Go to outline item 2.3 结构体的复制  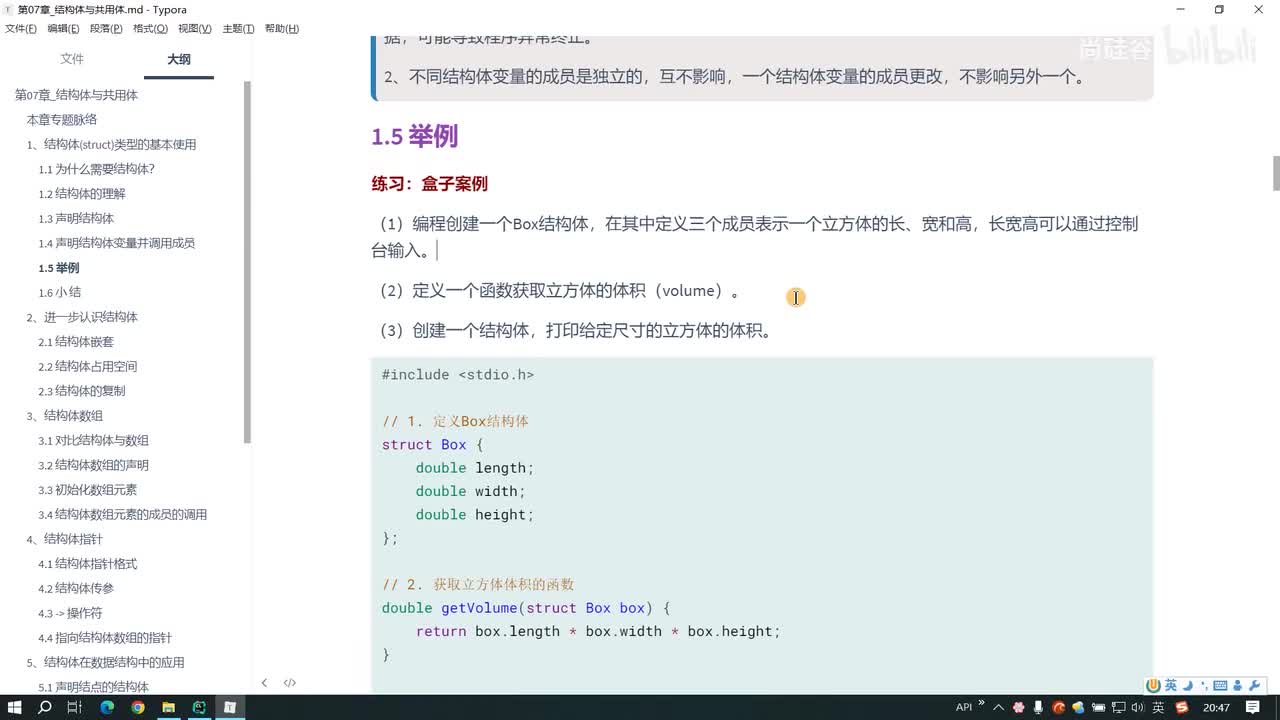click(x=82, y=391)
